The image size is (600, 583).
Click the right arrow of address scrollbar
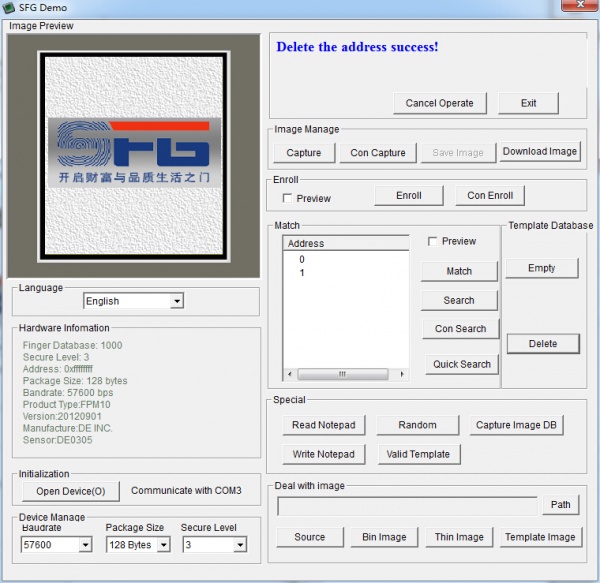point(402,374)
